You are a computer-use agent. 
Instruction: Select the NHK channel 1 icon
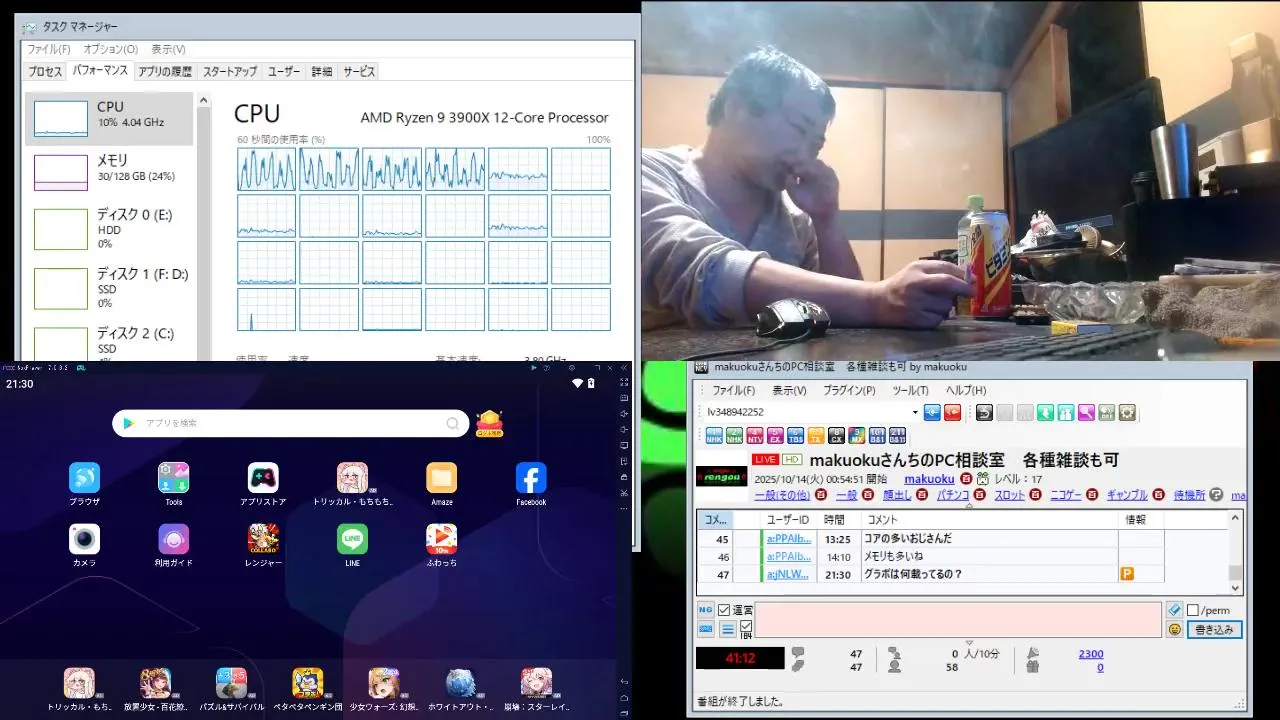714,436
